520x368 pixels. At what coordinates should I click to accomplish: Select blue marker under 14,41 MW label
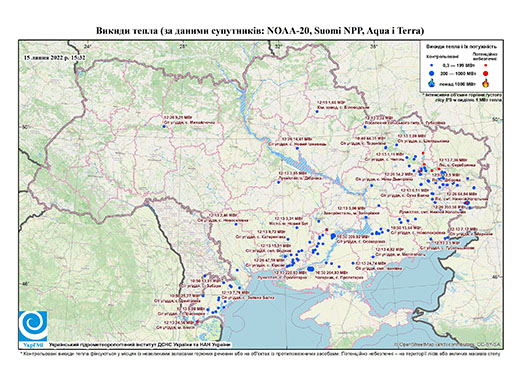click(297, 148)
